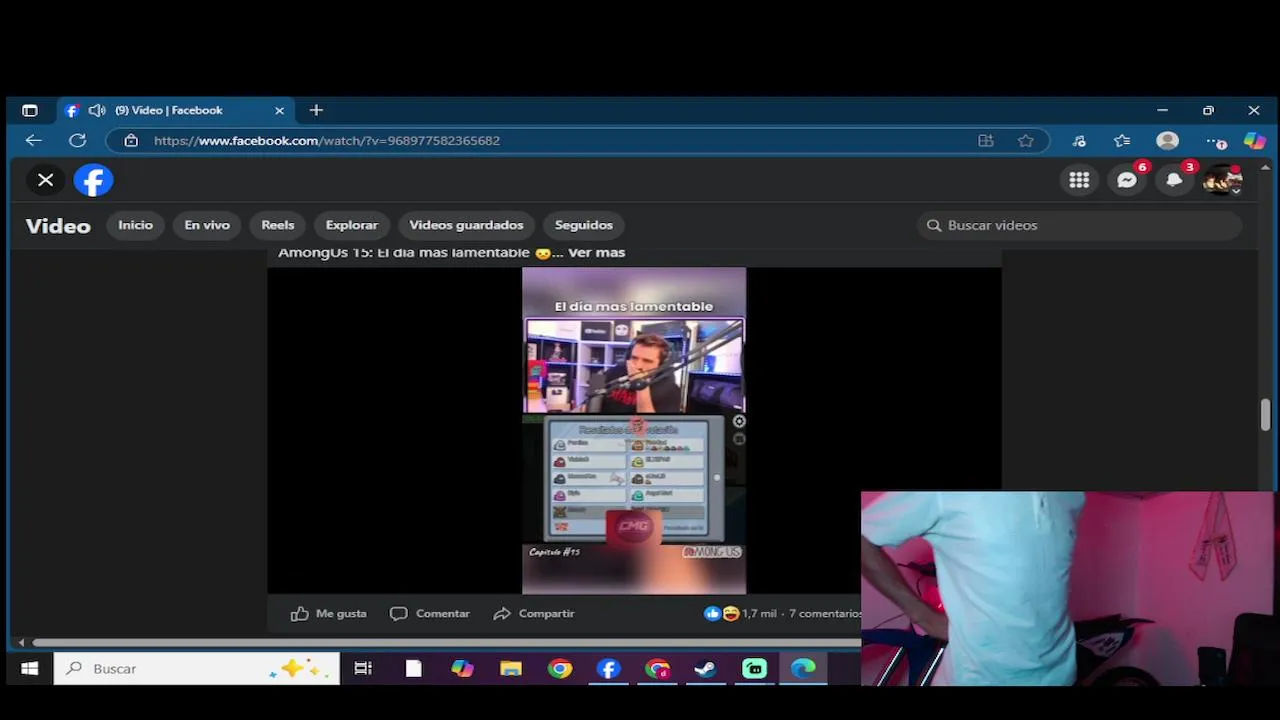
Task: Open the Copilot sidebar icon
Action: pos(1254,141)
